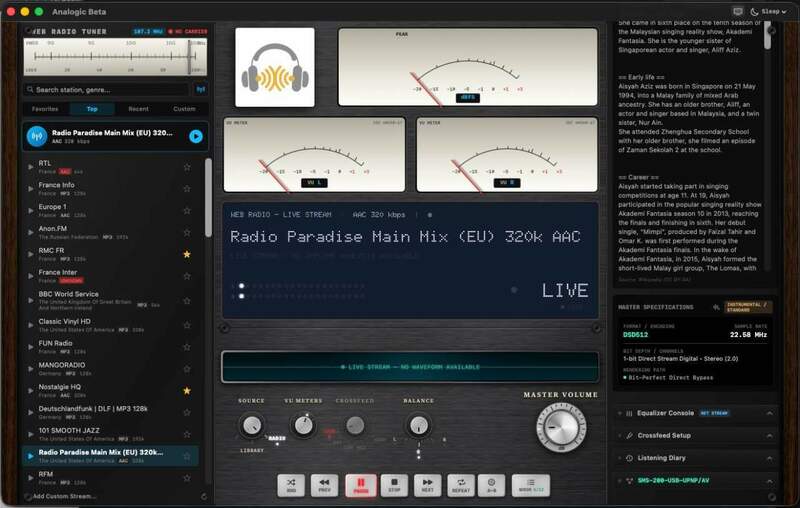
Task: Collapse the Crossfeed Setup section chevron
Action: (x=769, y=436)
